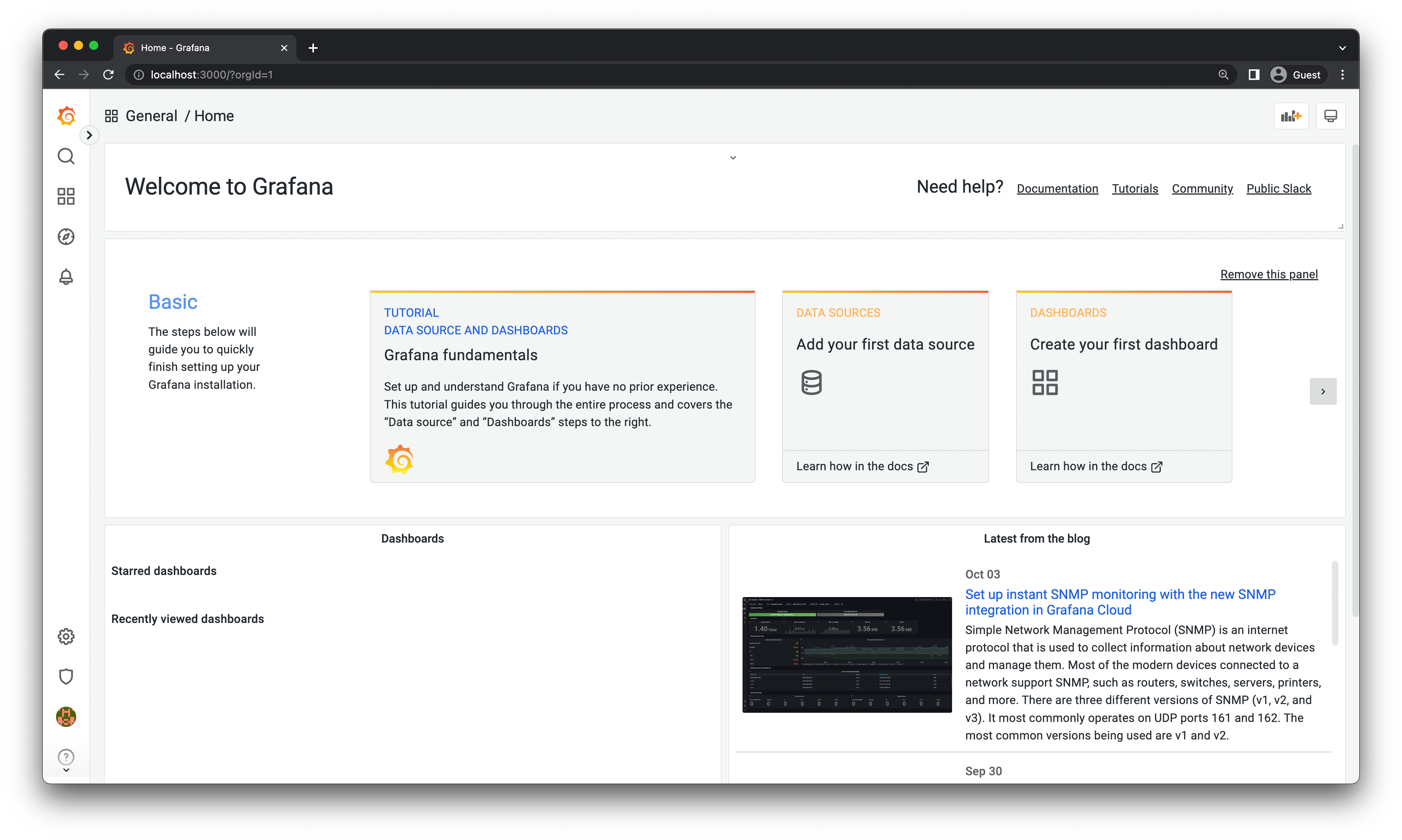Click the grid icon in the dashboards card
The width and height of the screenshot is (1402, 840).
[1045, 383]
